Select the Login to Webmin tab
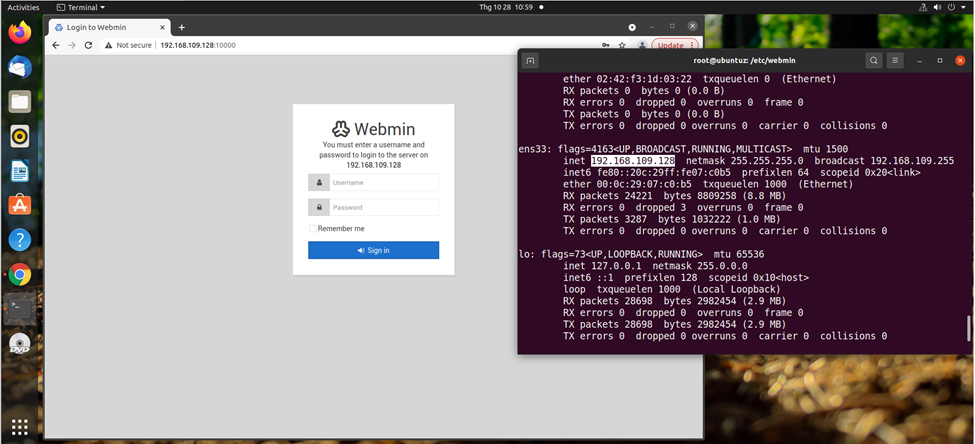 click(110, 27)
